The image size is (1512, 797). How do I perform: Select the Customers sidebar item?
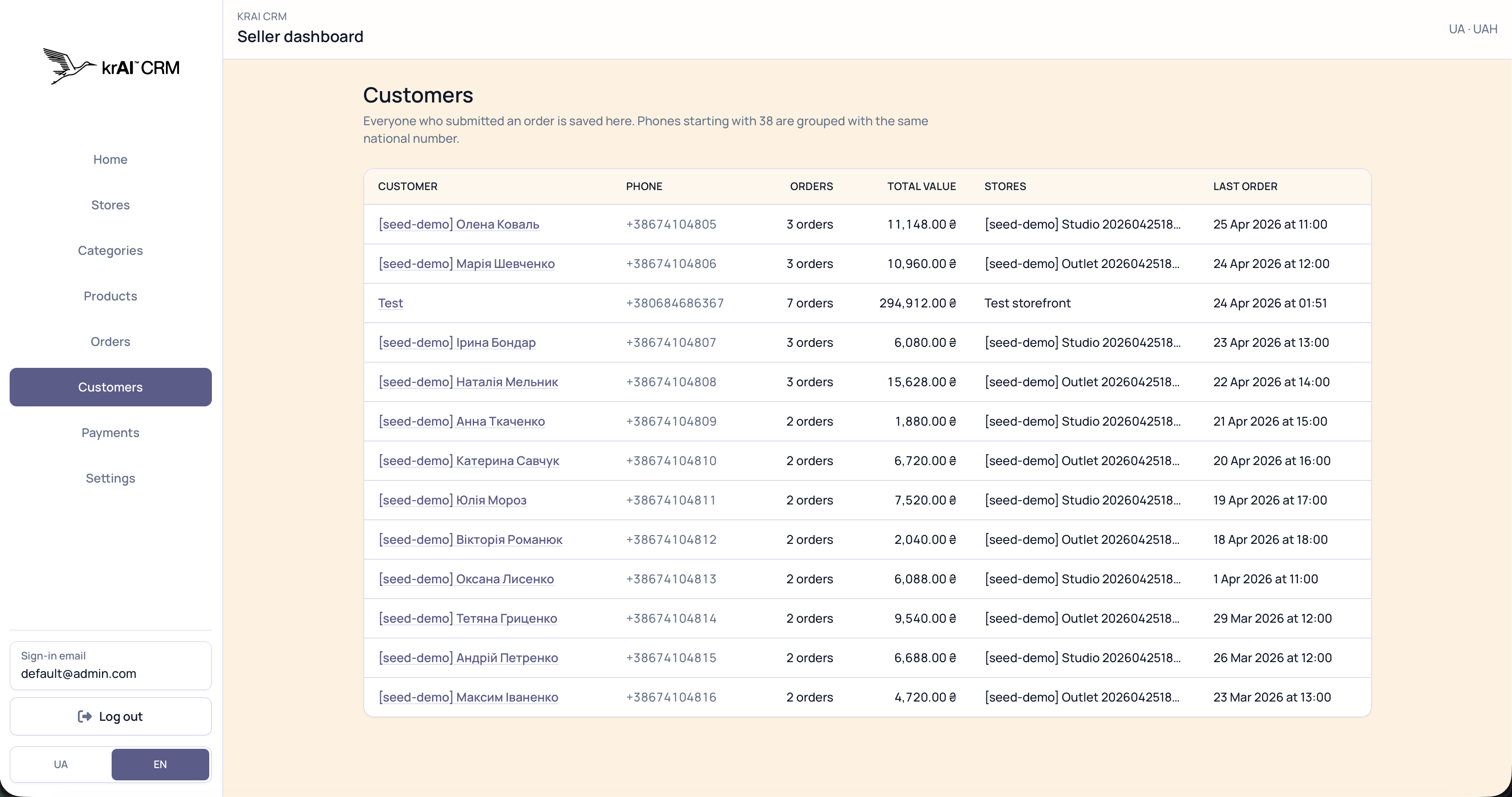click(110, 387)
